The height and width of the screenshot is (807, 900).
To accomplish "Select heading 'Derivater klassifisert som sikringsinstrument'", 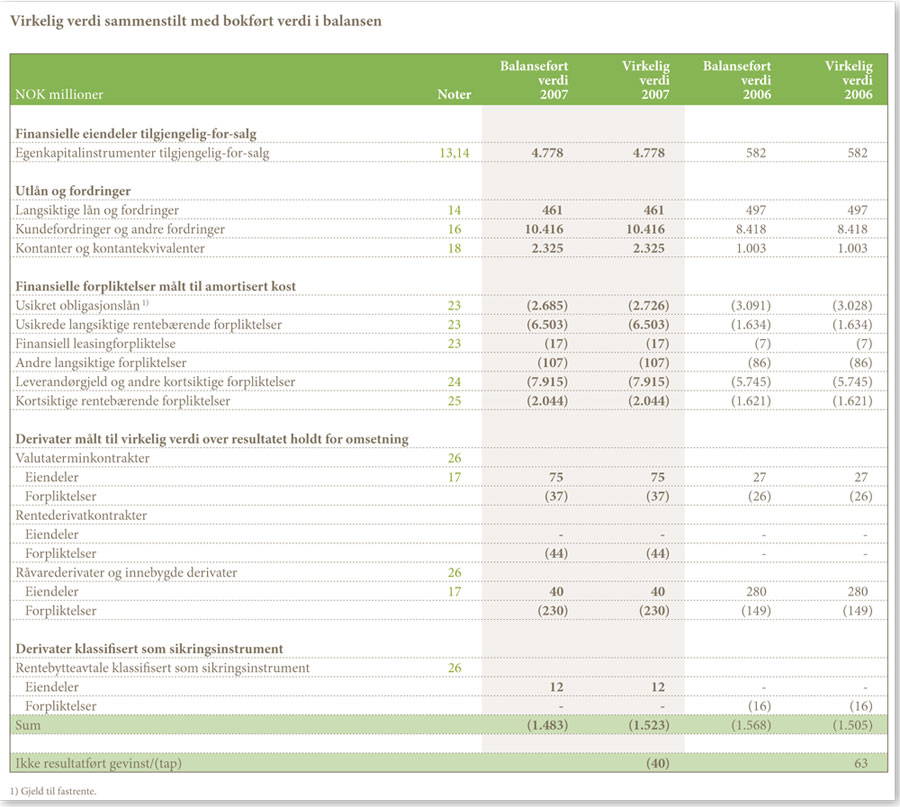I will [149, 649].
